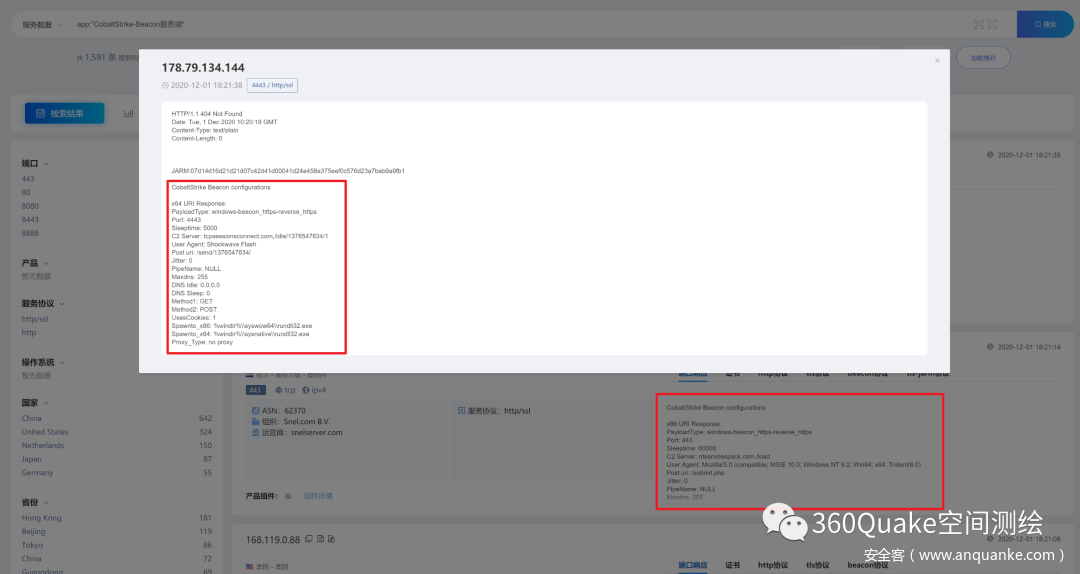This screenshot has width=1080, height=574.
Task: Filter results by province Tokyo
Action: [32, 545]
